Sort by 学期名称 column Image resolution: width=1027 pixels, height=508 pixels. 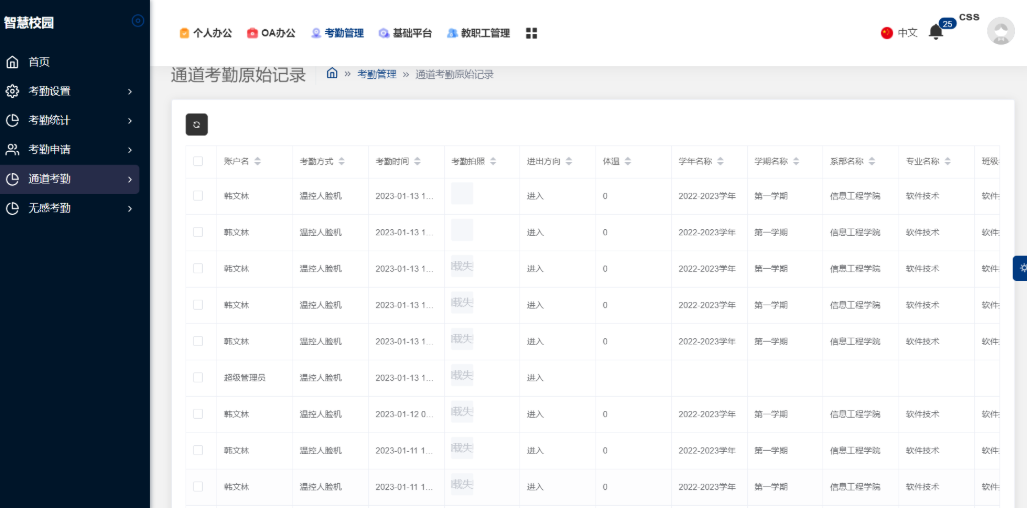796,162
